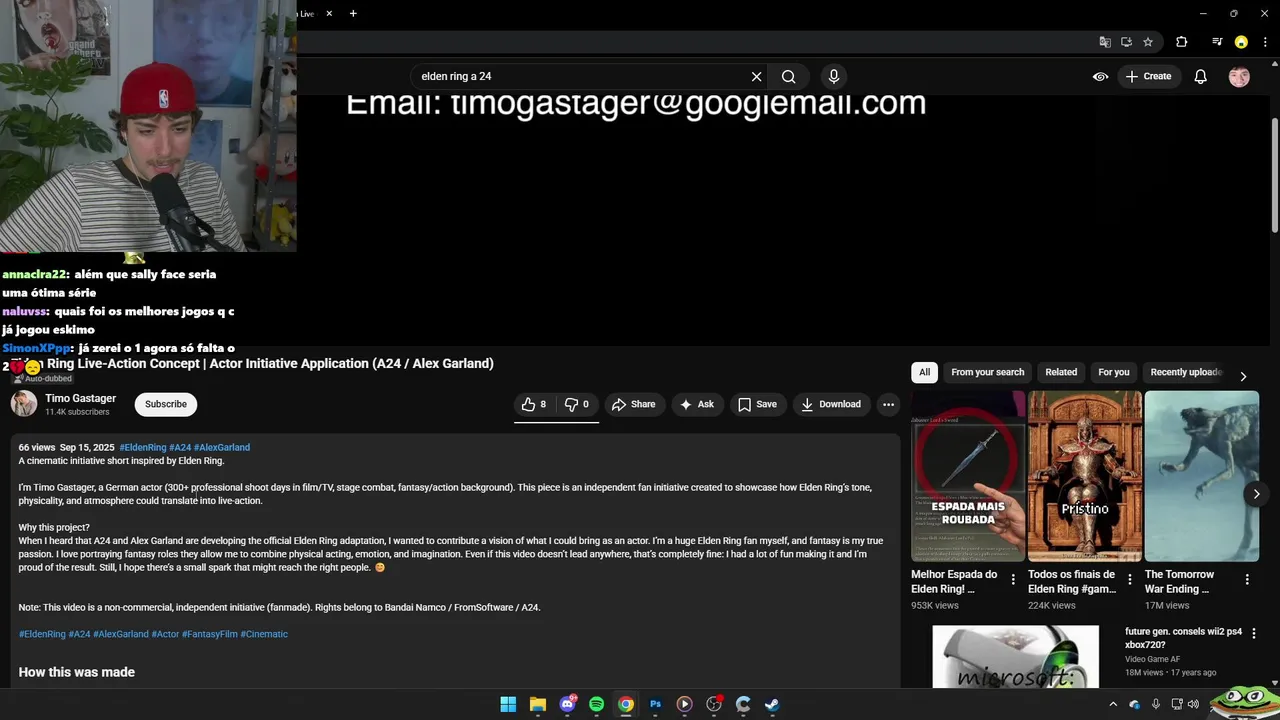The image size is (1280, 720).
Task: Open Windows Start menu
Action: (508, 704)
